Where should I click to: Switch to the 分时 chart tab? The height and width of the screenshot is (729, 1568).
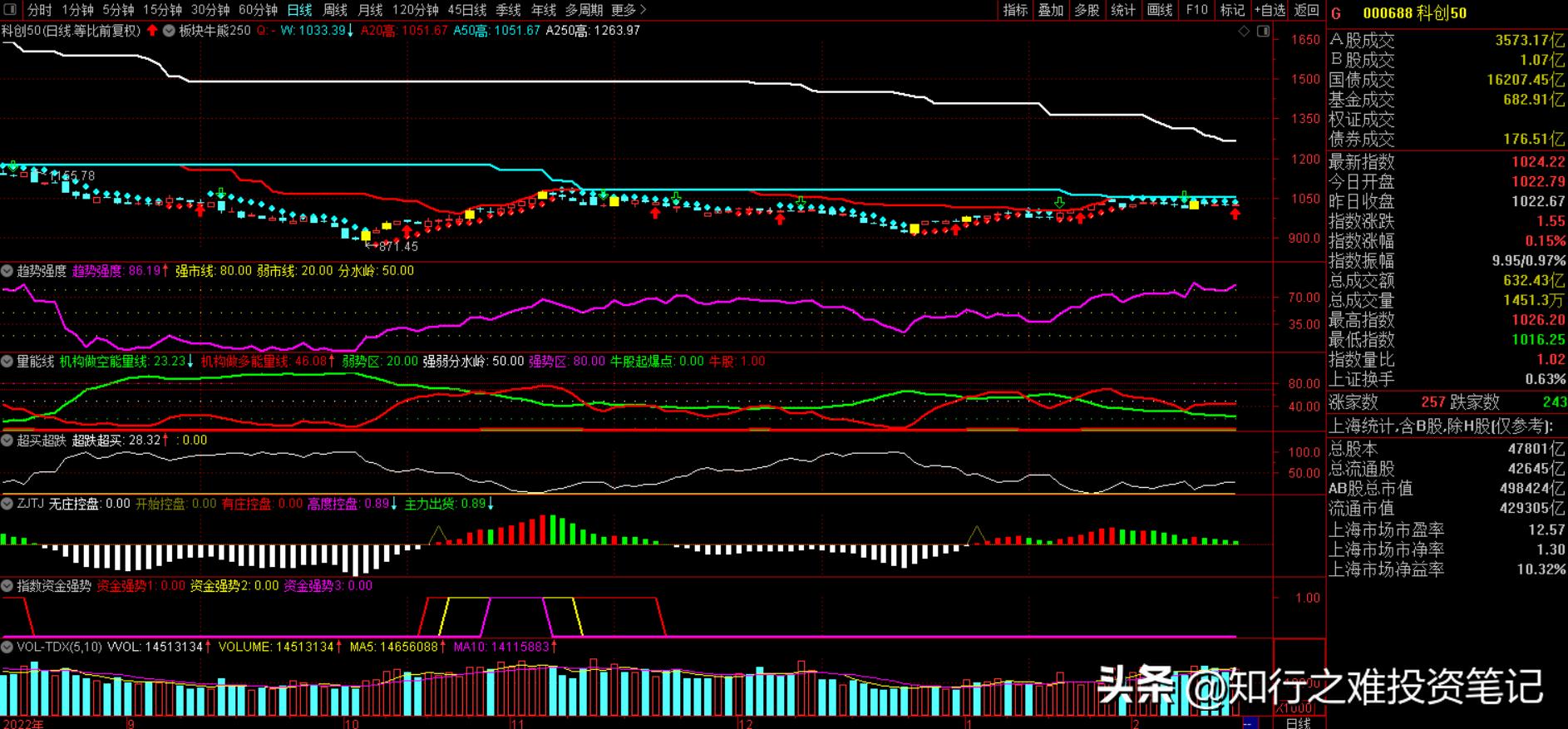(x=39, y=10)
